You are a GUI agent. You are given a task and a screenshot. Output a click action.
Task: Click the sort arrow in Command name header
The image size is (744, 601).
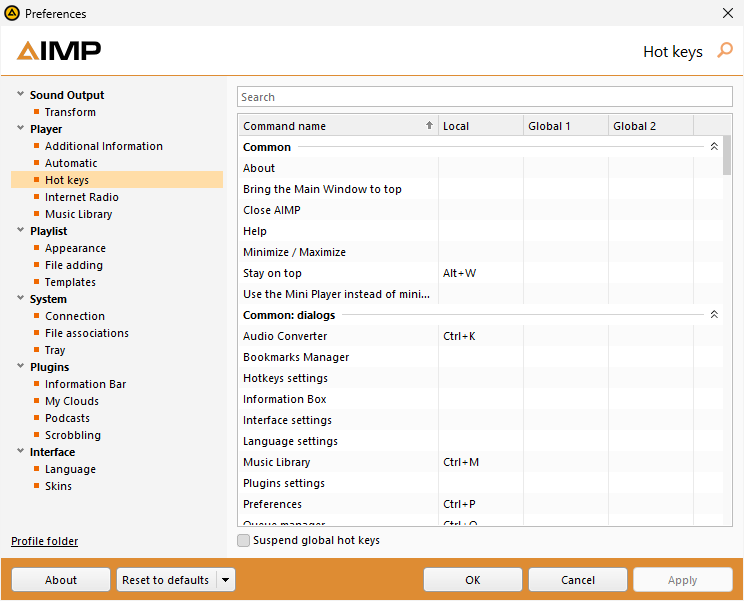tap(429, 125)
